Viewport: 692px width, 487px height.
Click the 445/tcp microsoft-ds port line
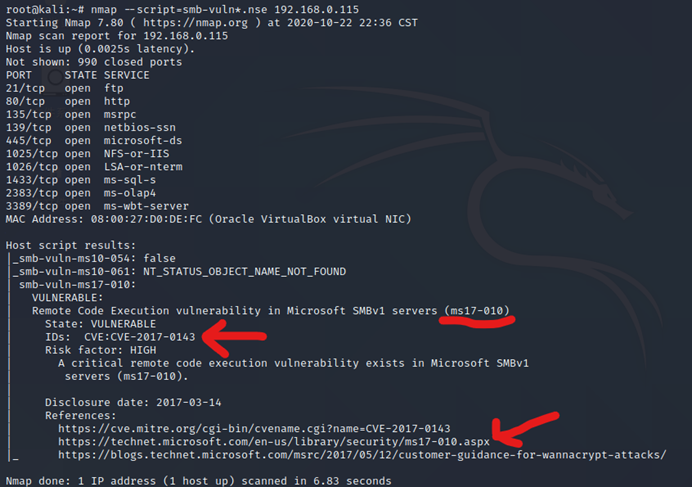(x=94, y=141)
